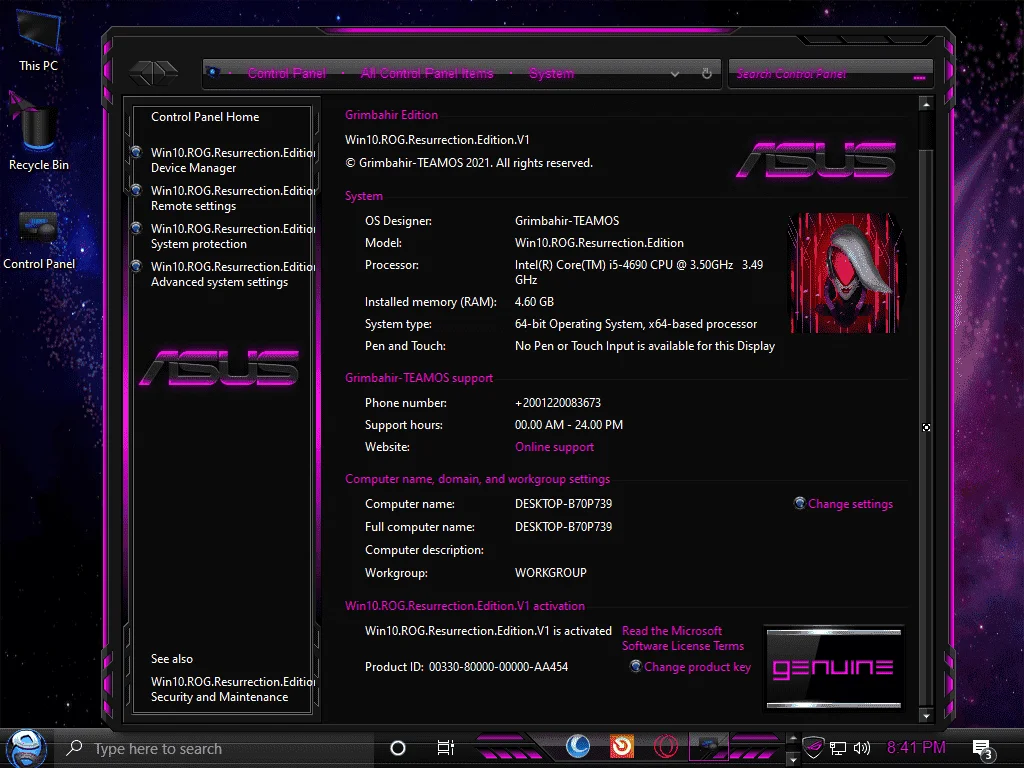Click the address bar location icon
Image resolution: width=1024 pixels, height=768 pixels.
(x=214, y=72)
